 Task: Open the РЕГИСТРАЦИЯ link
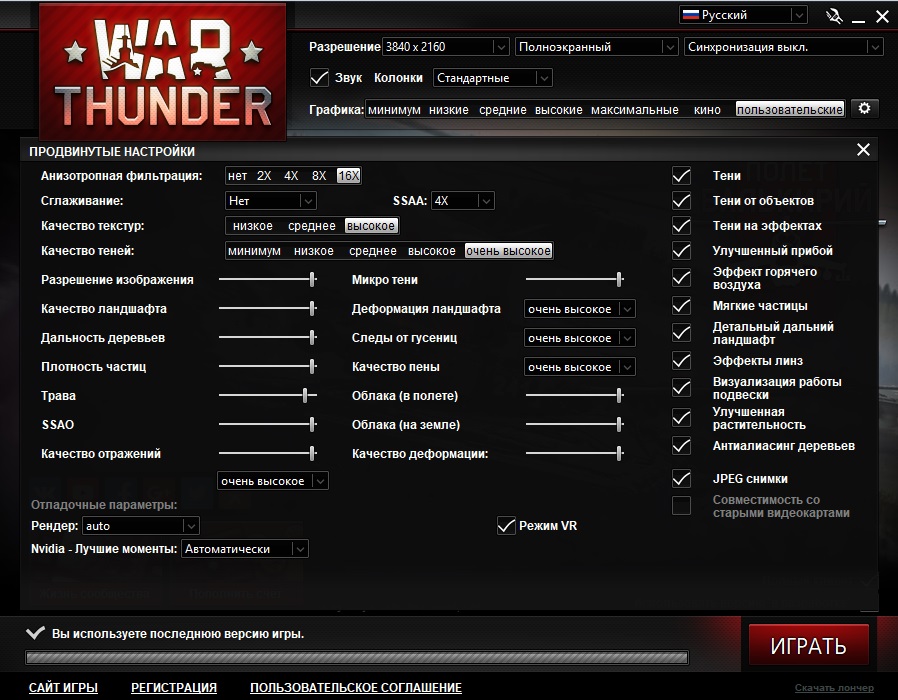pyautogui.click(x=174, y=687)
